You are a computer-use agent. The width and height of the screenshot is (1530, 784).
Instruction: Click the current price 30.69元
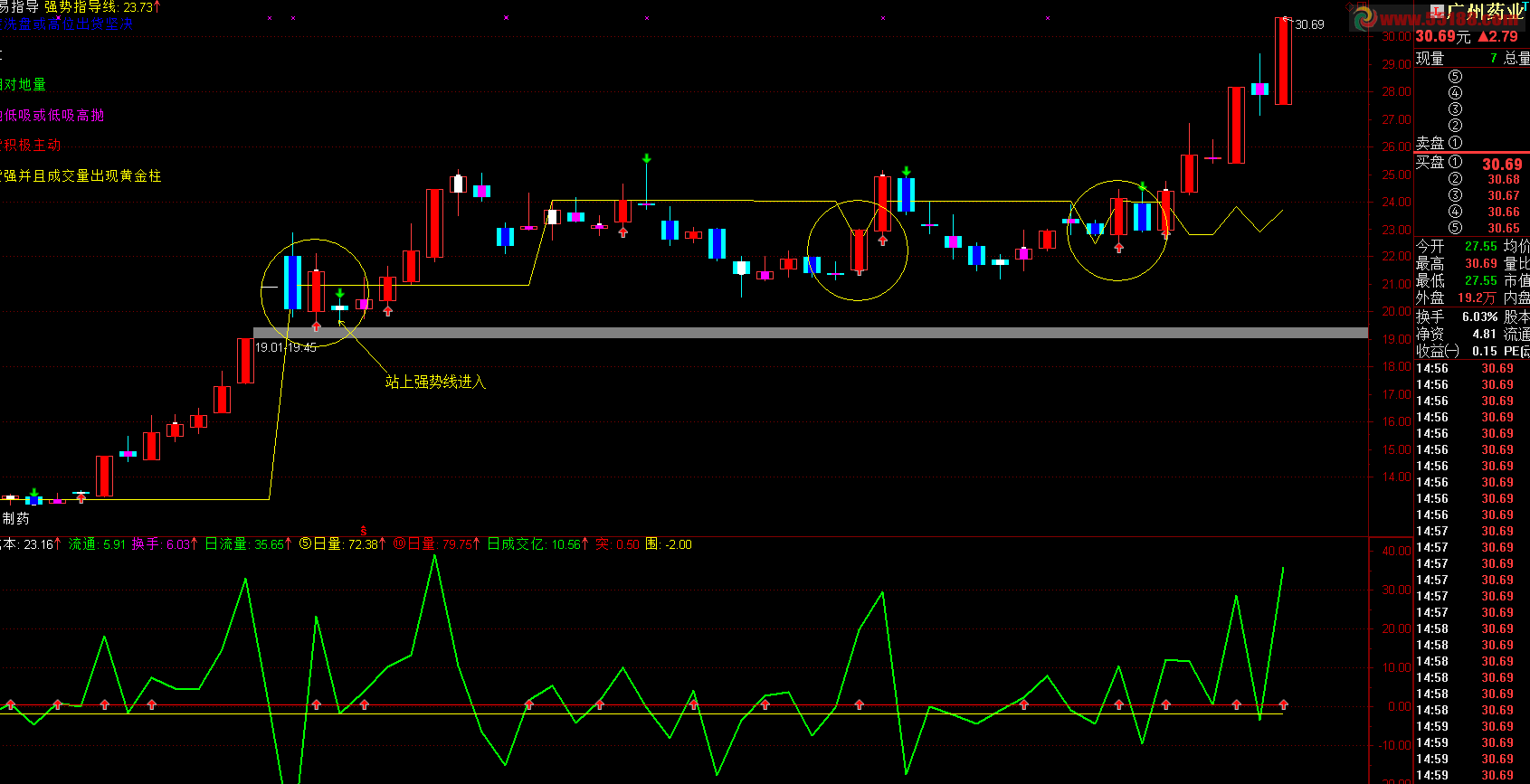[x=1443, y=36]
